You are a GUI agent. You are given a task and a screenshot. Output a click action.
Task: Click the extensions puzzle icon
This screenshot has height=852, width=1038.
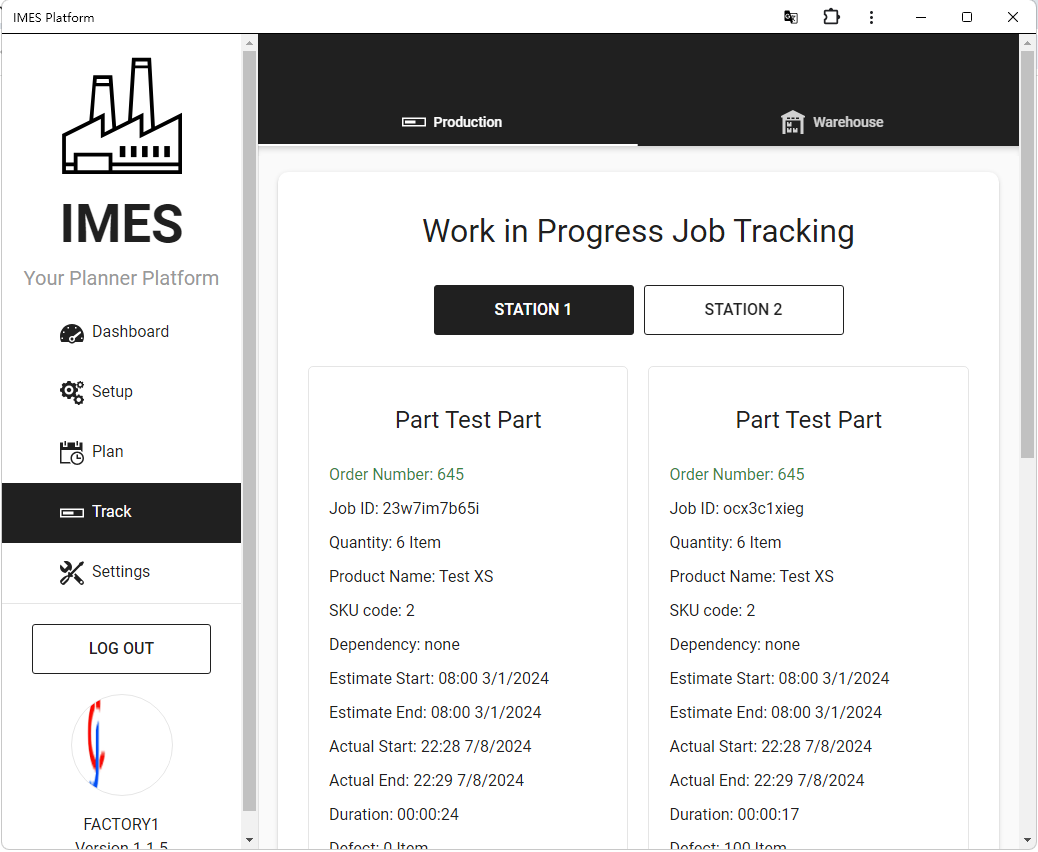click(x=831, y=17)
